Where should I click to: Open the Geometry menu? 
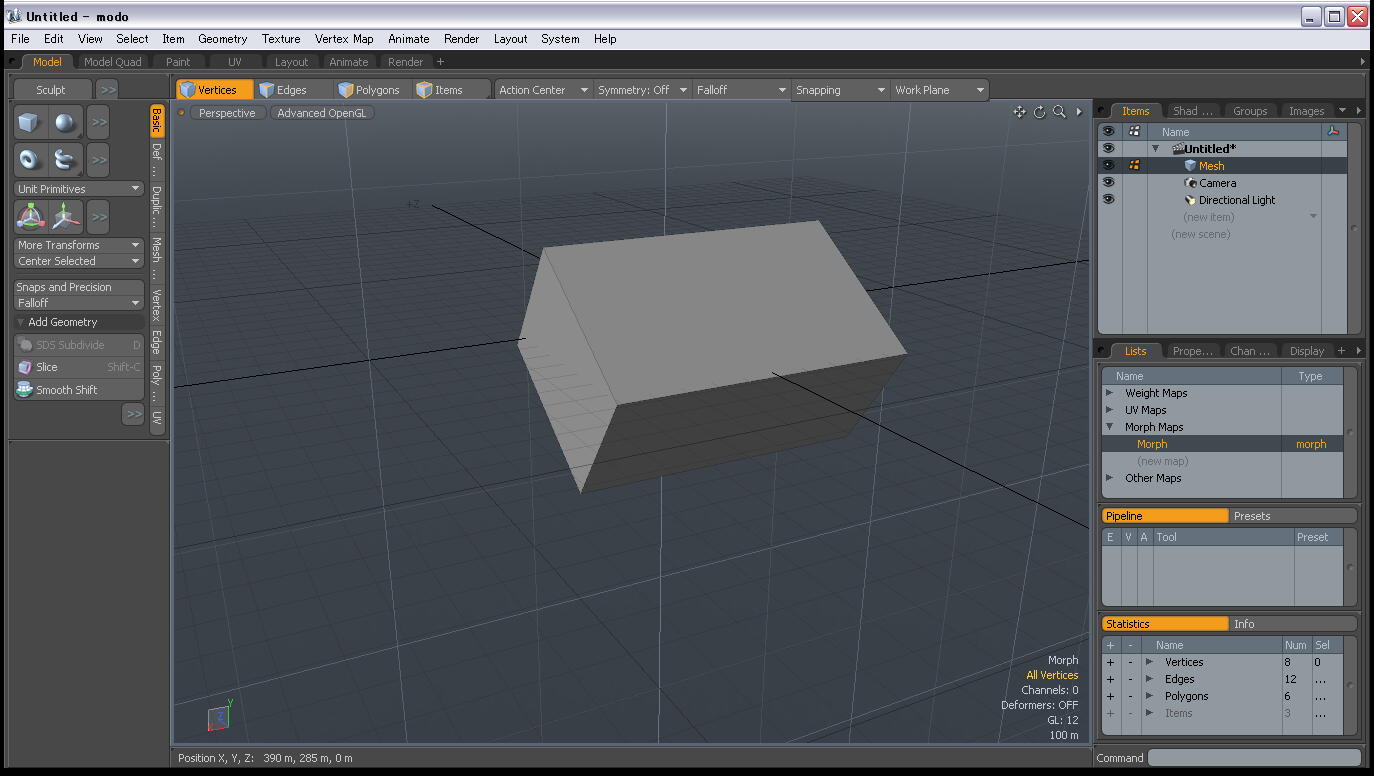(x=222, y=39)
